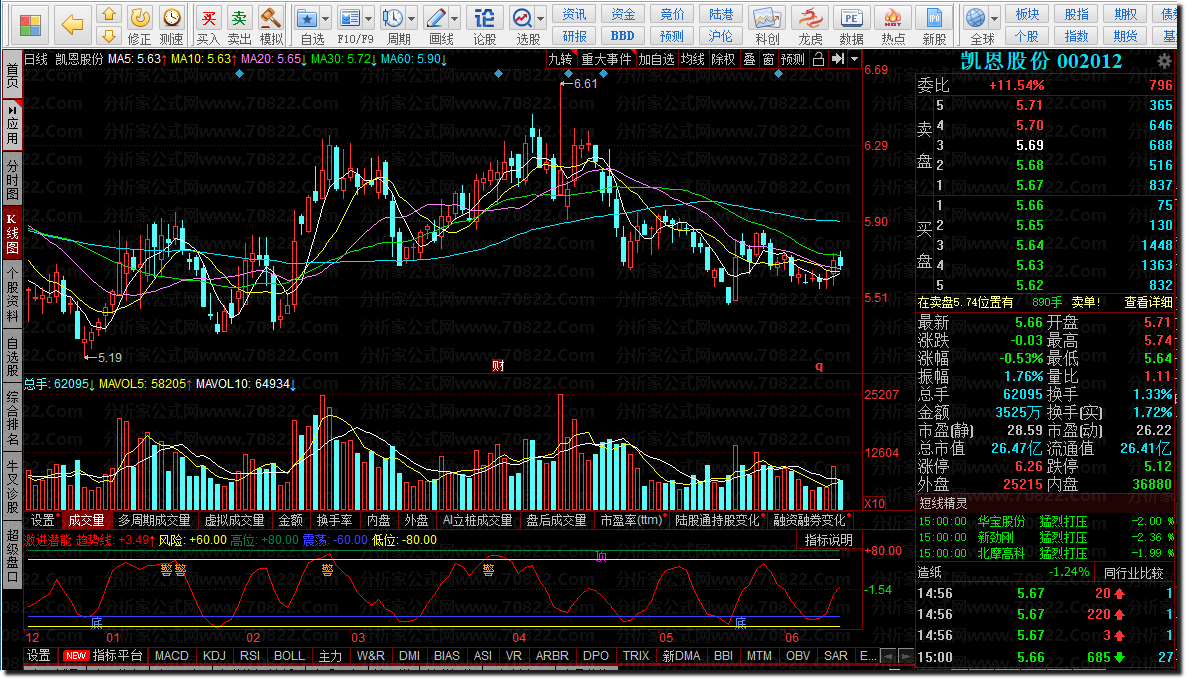This screenshot has width=1187, height=679.
Task: Switch to the MACD indicator tab
Action: pyautogui.click(x=172, y=656)
